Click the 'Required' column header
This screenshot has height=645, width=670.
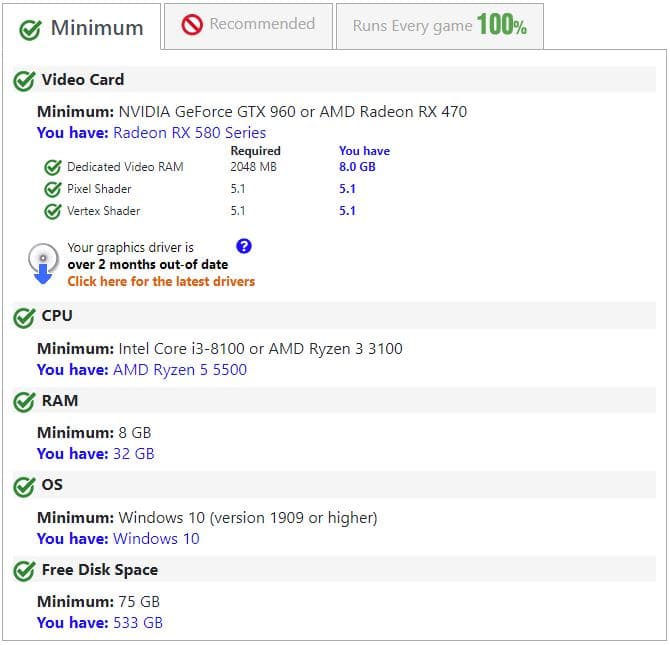click(x=256, y=151)
